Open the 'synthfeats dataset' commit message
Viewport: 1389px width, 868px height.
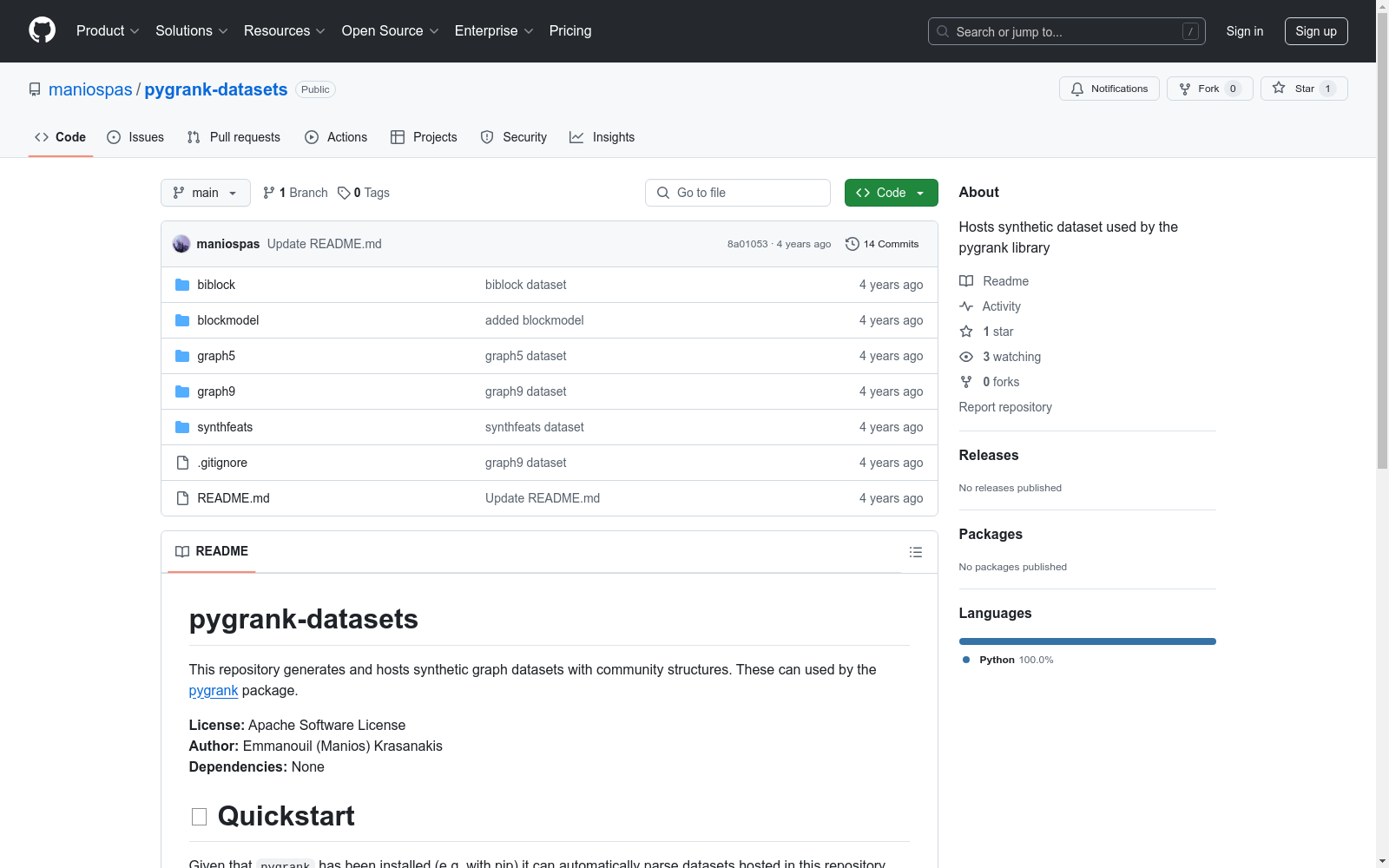point(535,427)
